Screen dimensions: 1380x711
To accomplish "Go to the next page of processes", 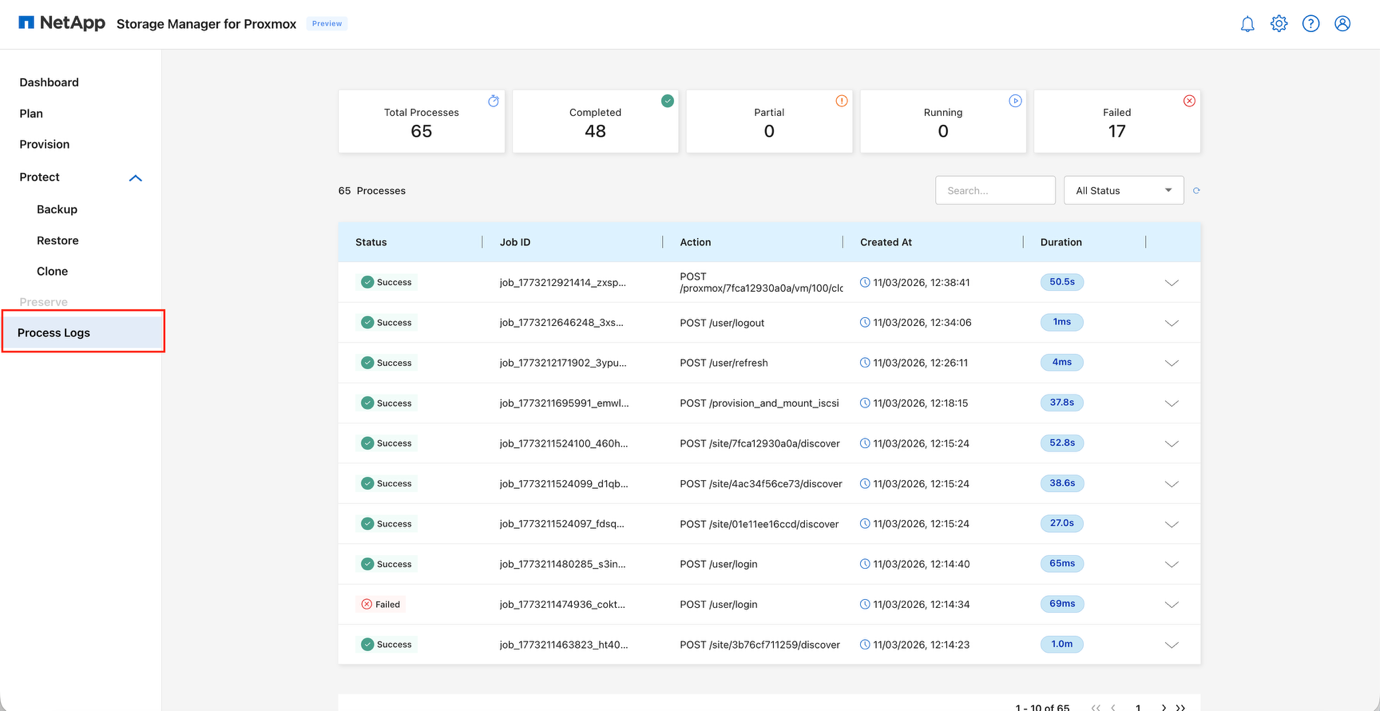I will (x=1163, y=706).
